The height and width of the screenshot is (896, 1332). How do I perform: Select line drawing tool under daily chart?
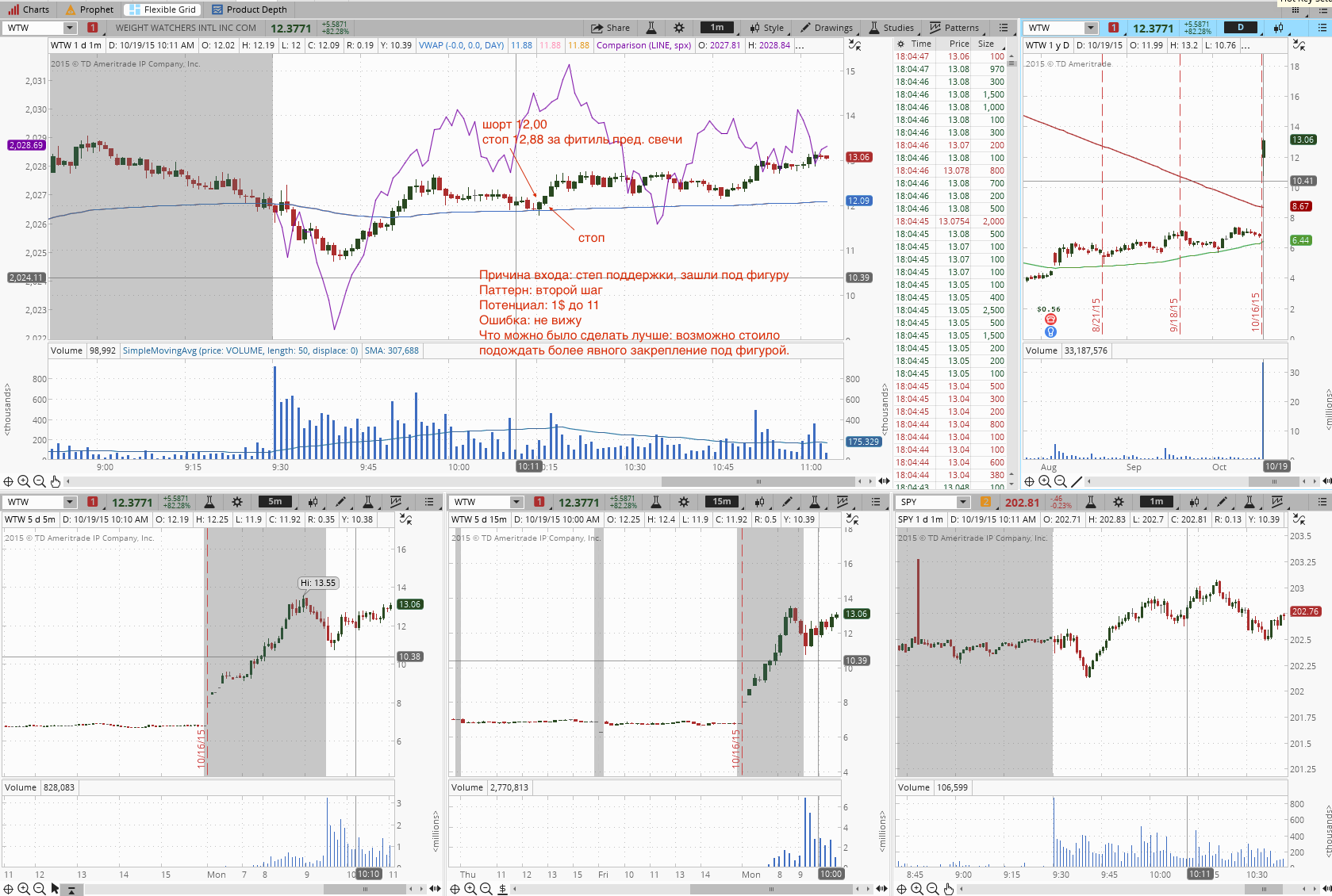click(x=1077, y=481)
